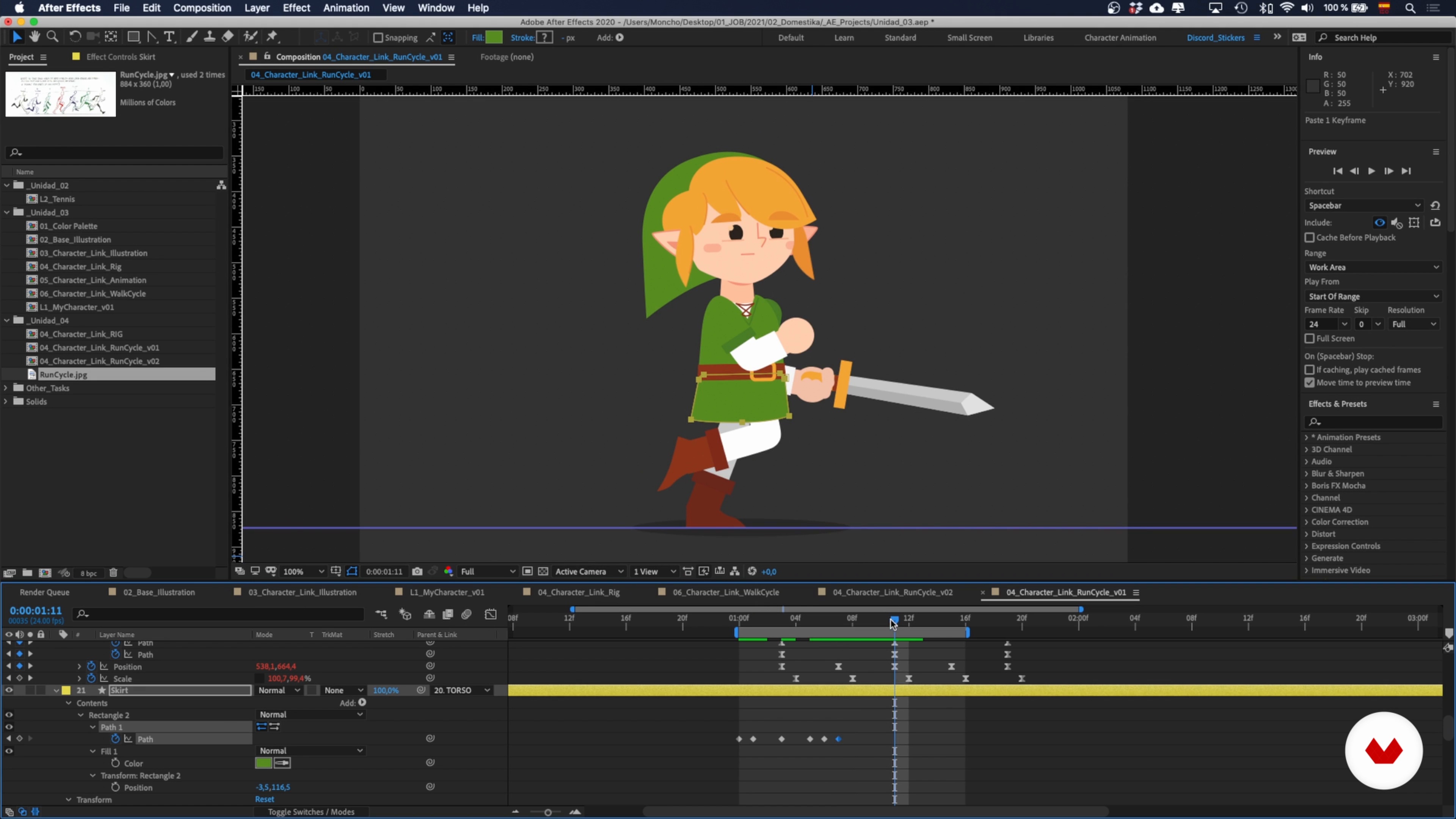Open the viewer magnification 100% dropdown
Screen dimensions: 1456x819
(x=303, y=571)
